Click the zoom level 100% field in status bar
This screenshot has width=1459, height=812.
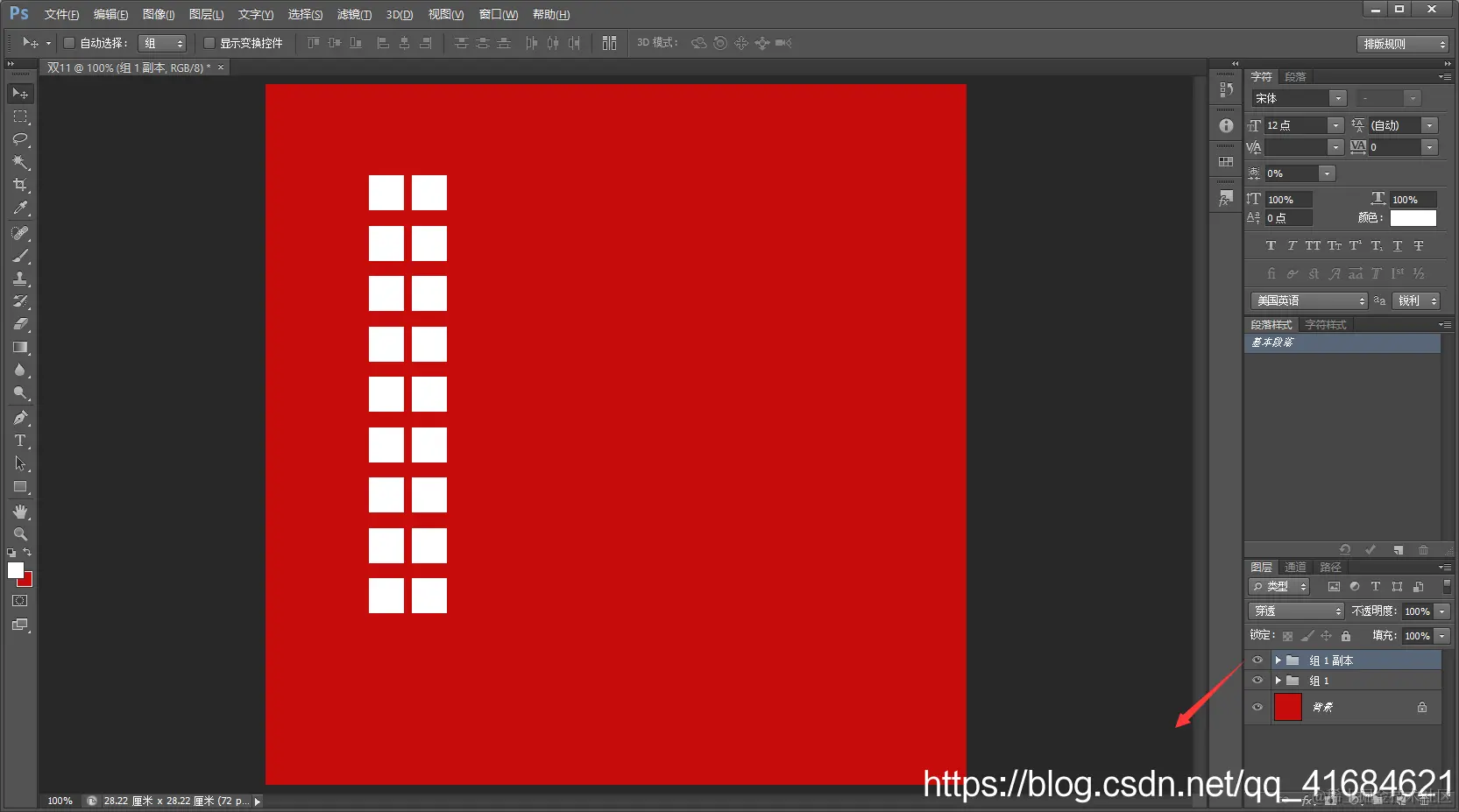click(x=60, y=801)
